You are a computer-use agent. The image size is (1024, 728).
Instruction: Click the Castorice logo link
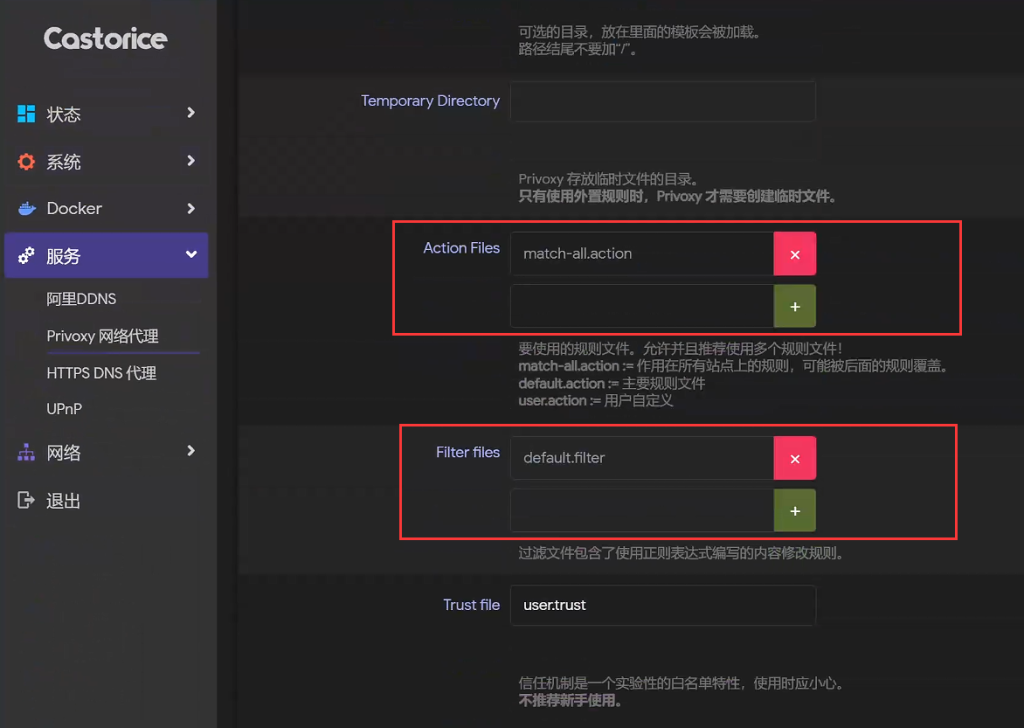coord(105,39)
